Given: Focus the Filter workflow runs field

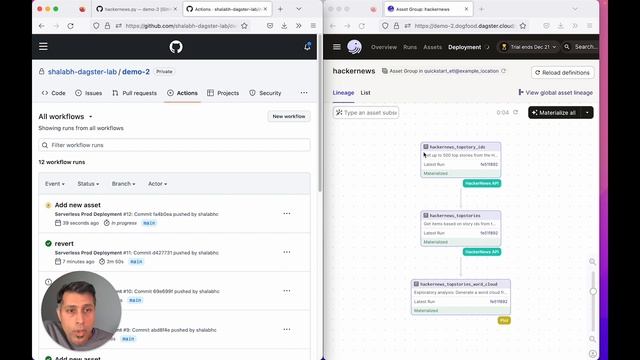Looking at the screenshot, I should [x=174, y=145].
